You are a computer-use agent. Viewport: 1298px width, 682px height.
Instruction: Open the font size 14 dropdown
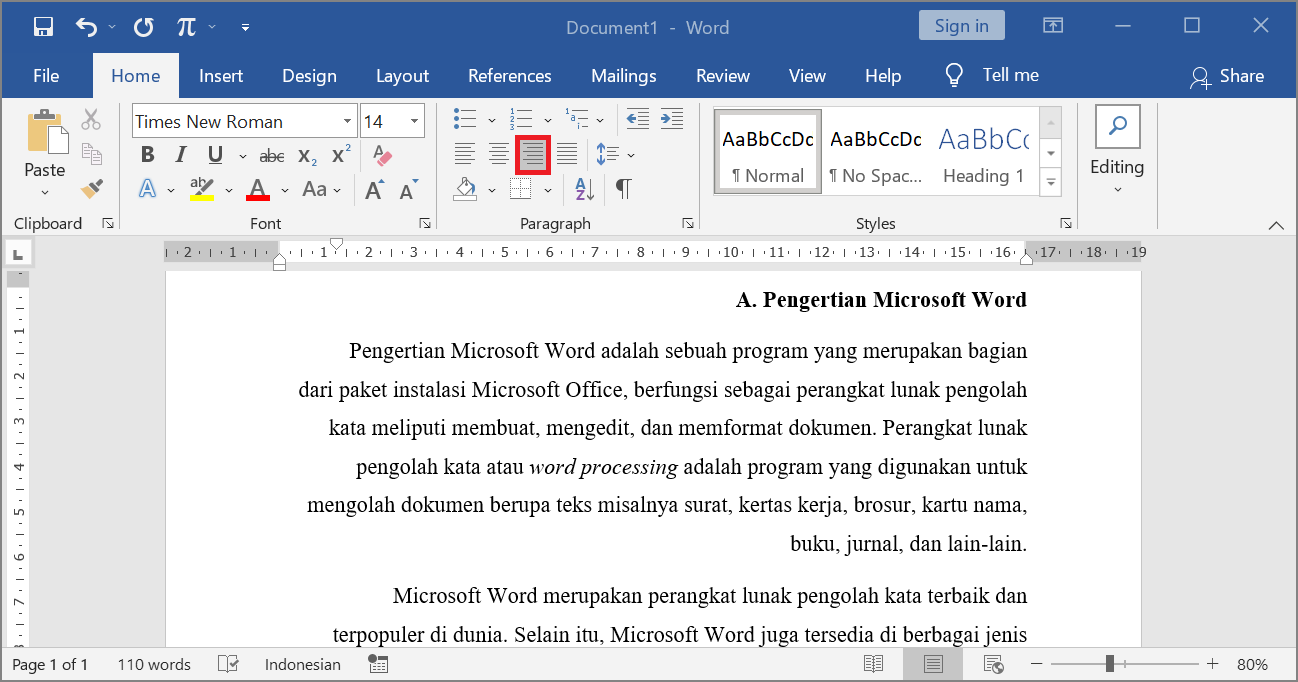[414, 121]
